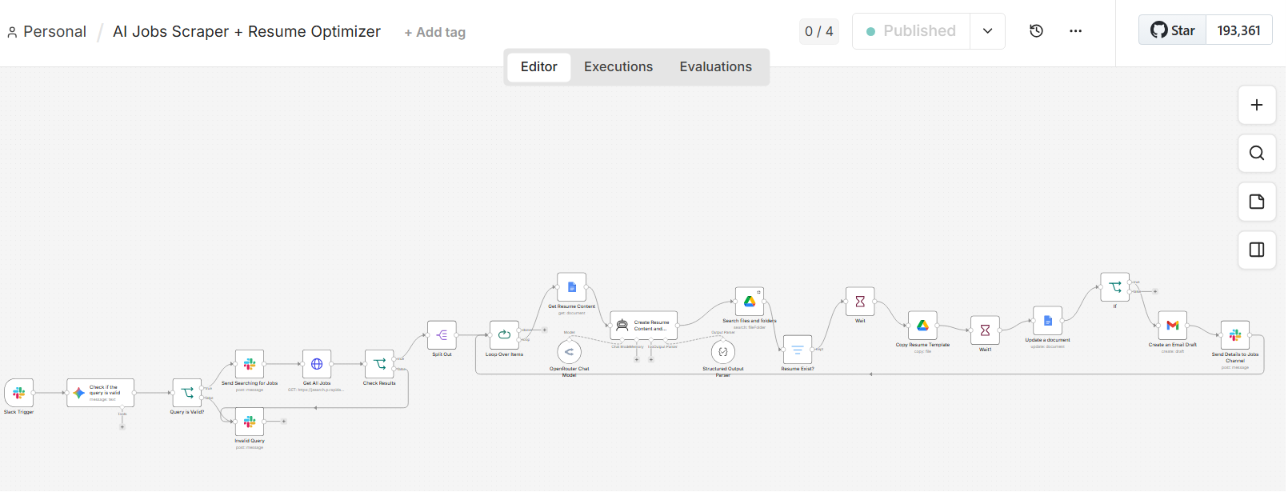
Task: Click the AI Jobs Scraper + Resume Optimizer title
Action: pos(247,31)
